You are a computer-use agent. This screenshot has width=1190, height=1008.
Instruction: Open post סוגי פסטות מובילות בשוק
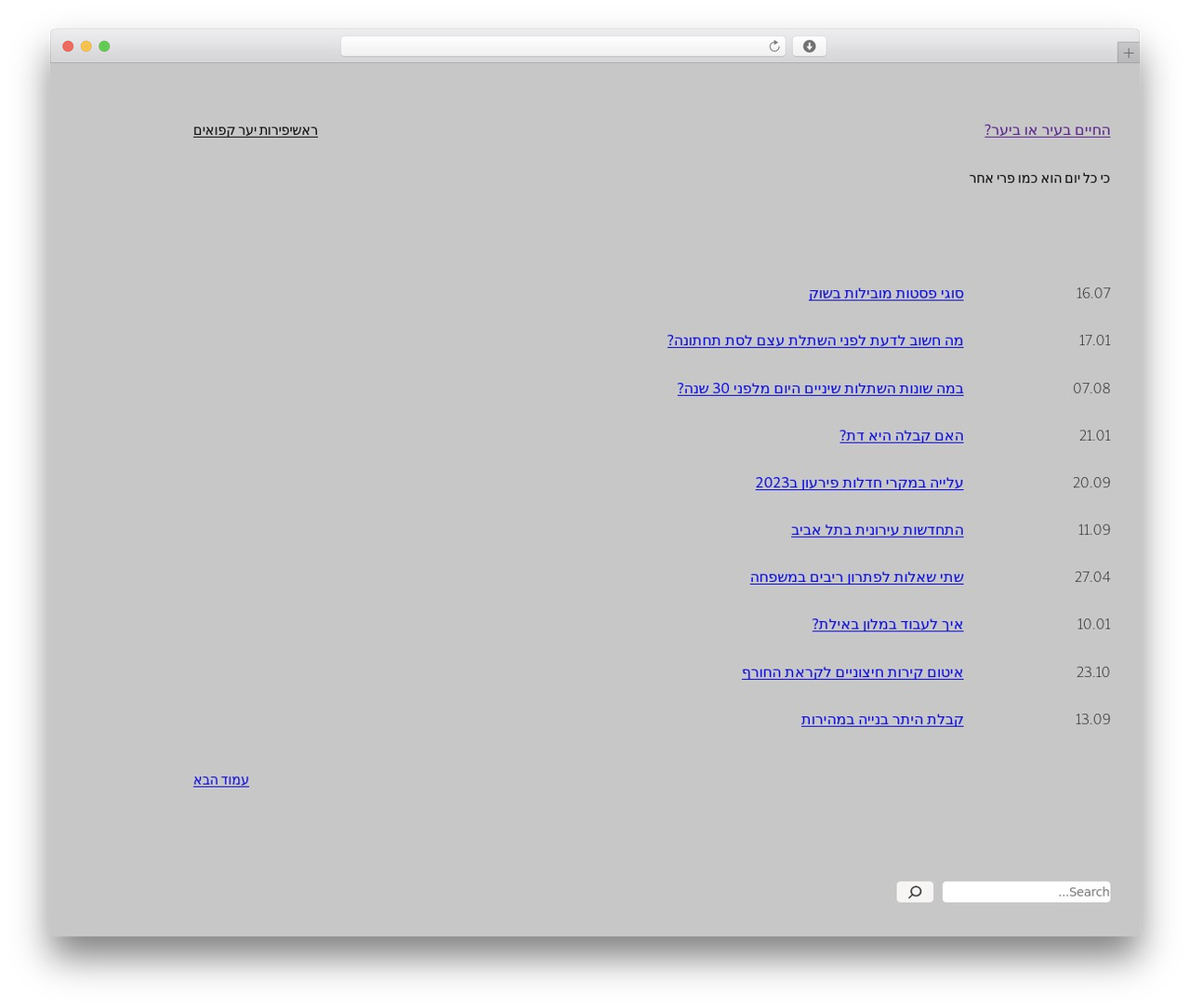click(x=886, y=293)
